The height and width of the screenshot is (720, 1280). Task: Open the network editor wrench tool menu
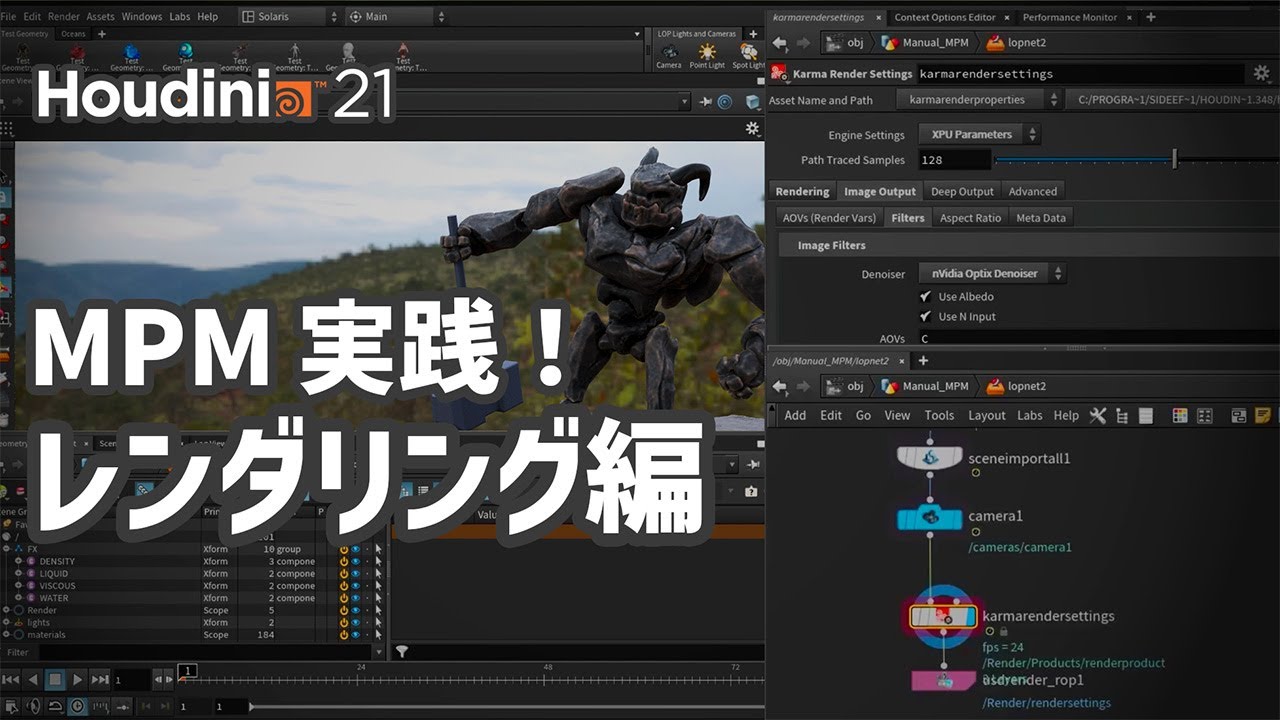click(1097, 415)
